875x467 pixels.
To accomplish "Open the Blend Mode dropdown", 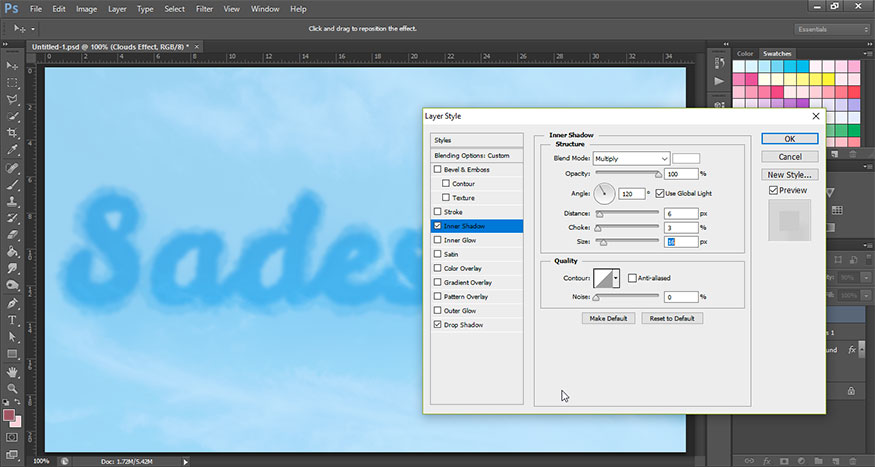I will click(631, 159).
